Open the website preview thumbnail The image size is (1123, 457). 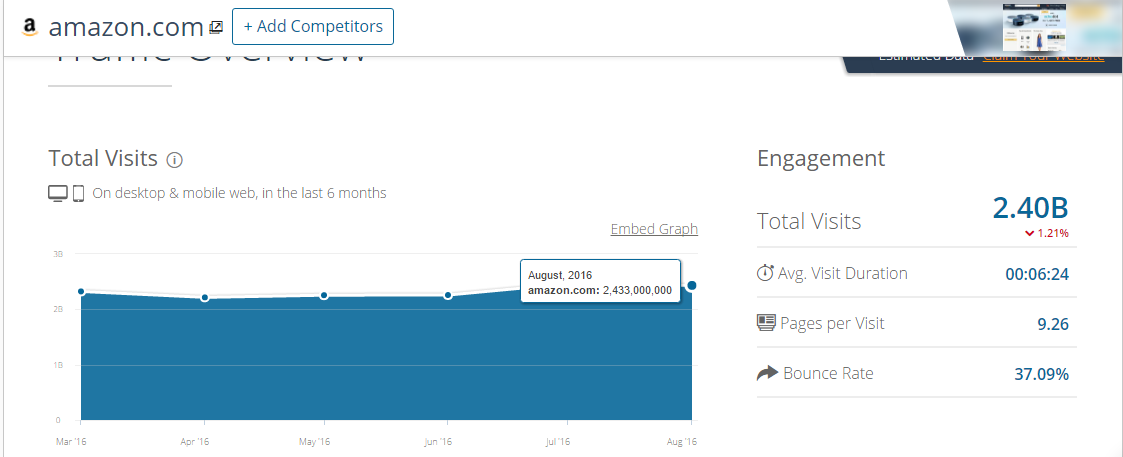pos(1033,26)
